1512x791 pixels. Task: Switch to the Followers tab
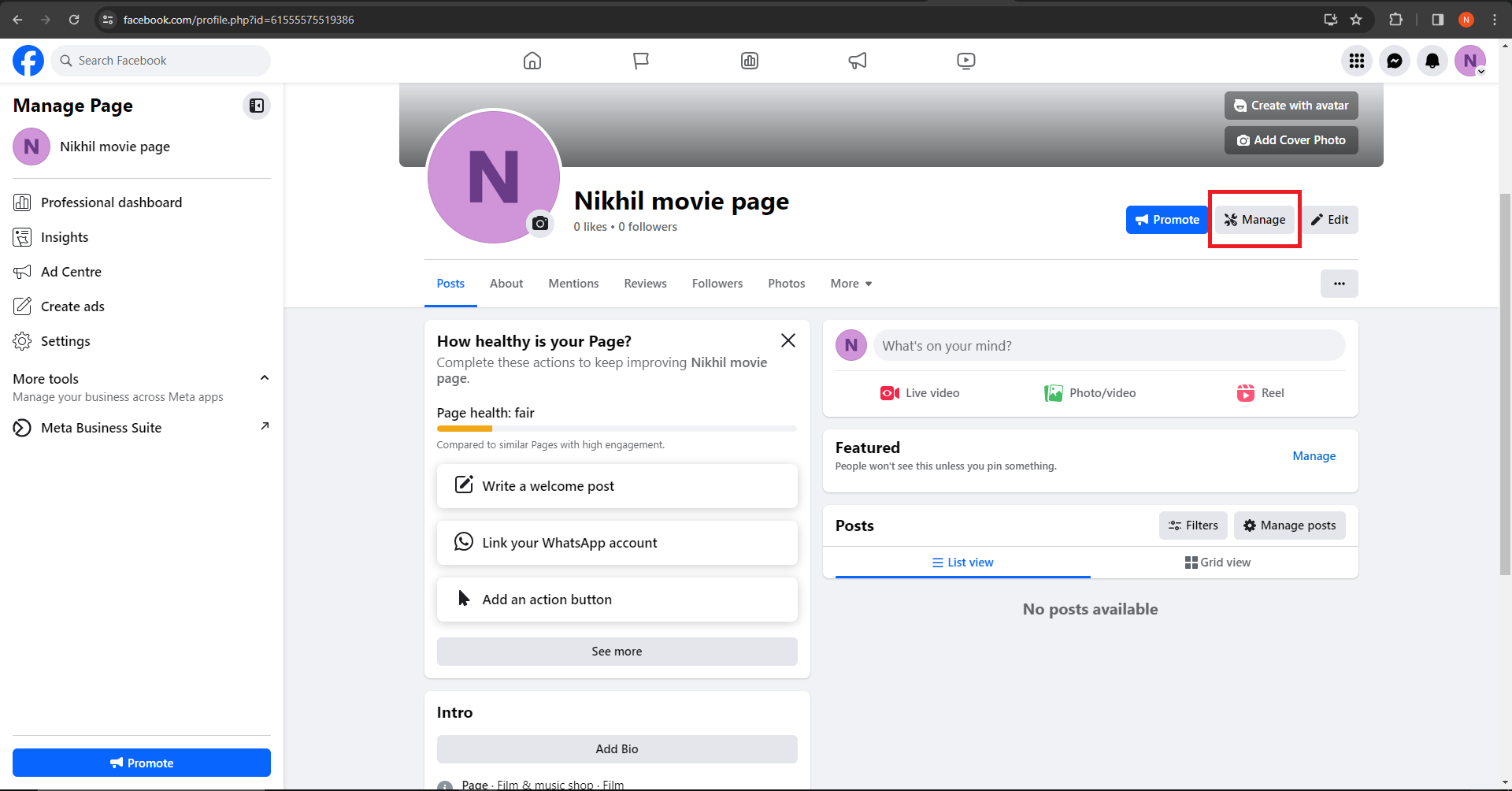[x=717, y=284]
